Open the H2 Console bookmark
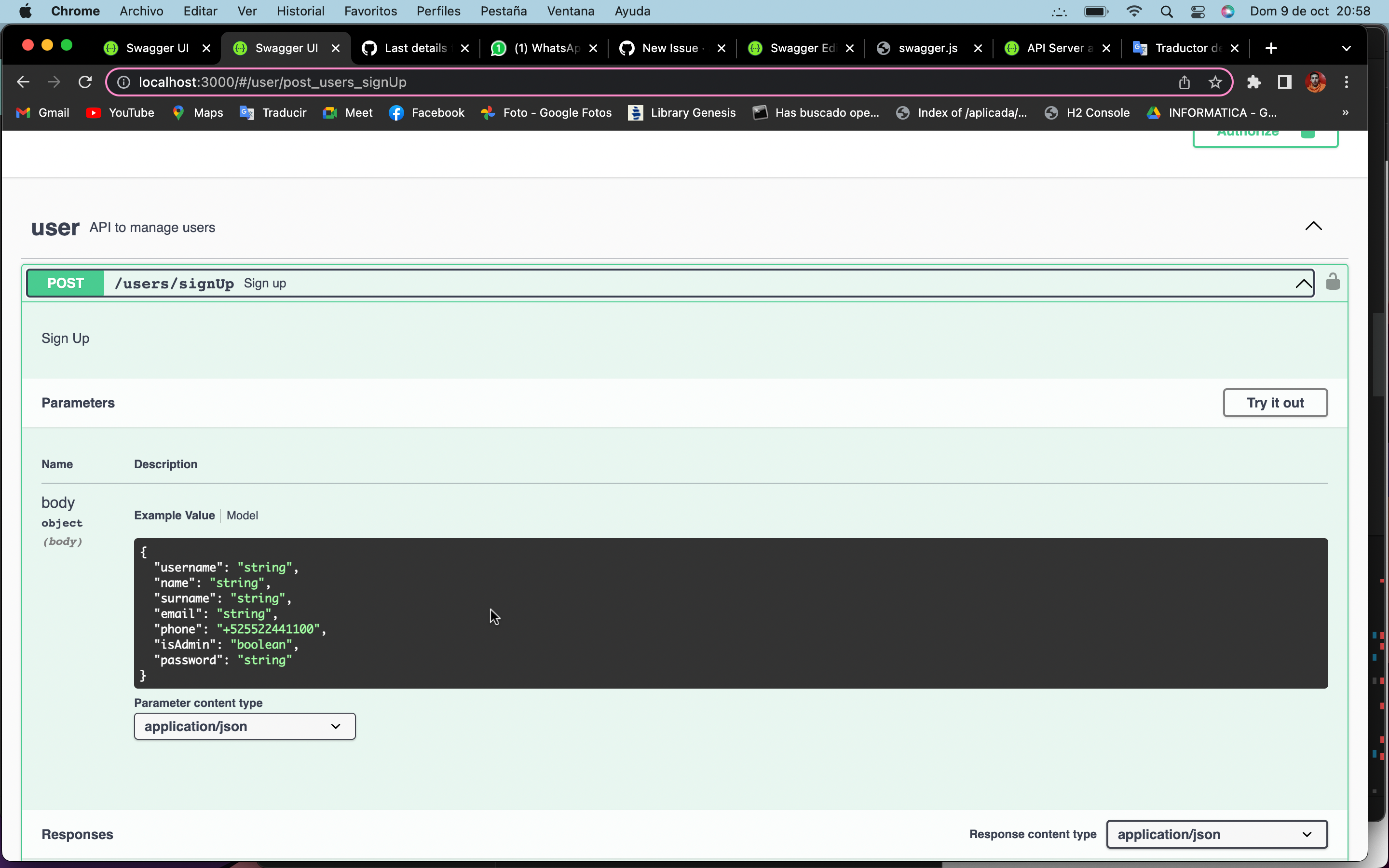 pos(1087,112)
